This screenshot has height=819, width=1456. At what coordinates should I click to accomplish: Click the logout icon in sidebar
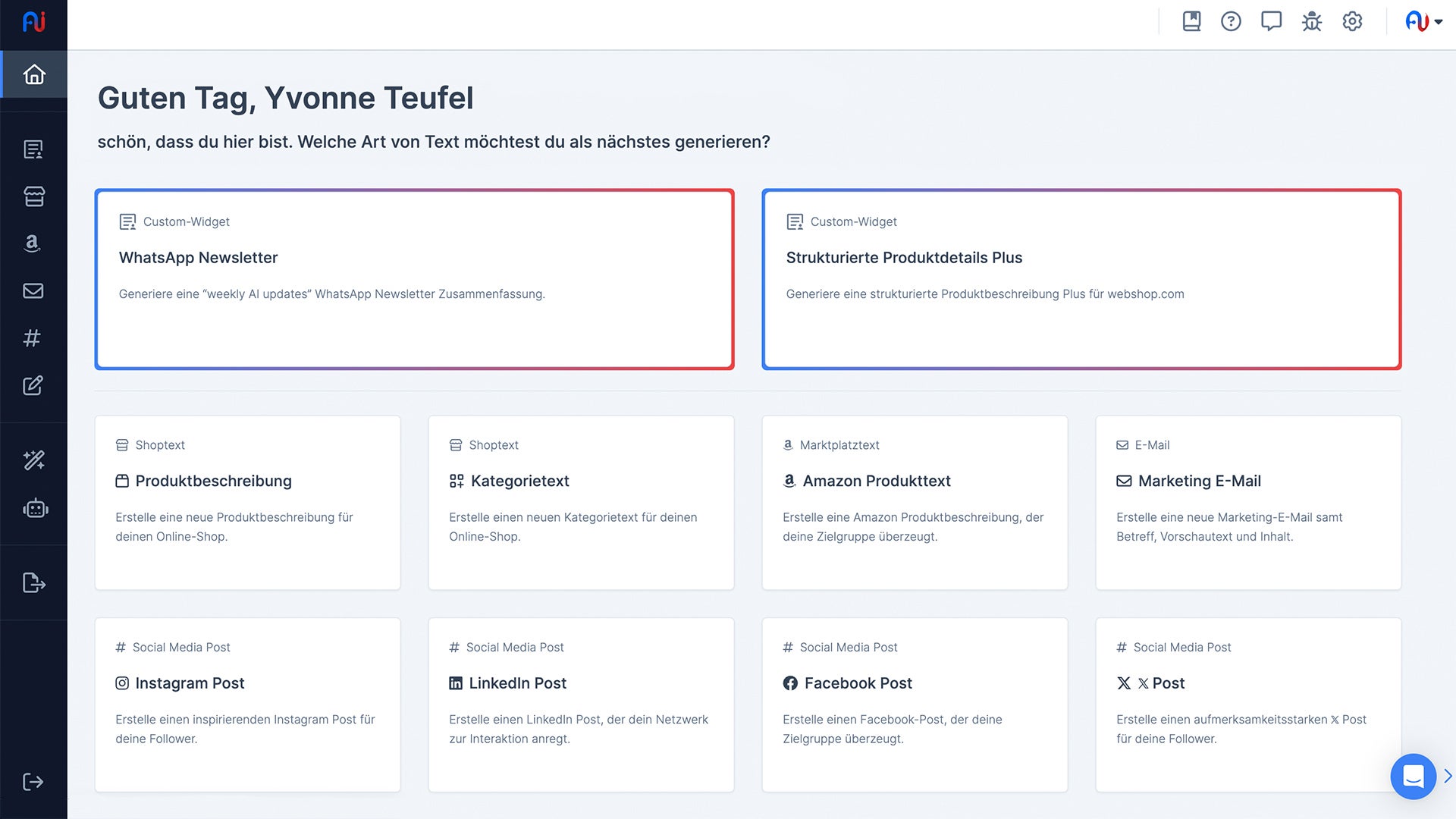click(33, 782)
